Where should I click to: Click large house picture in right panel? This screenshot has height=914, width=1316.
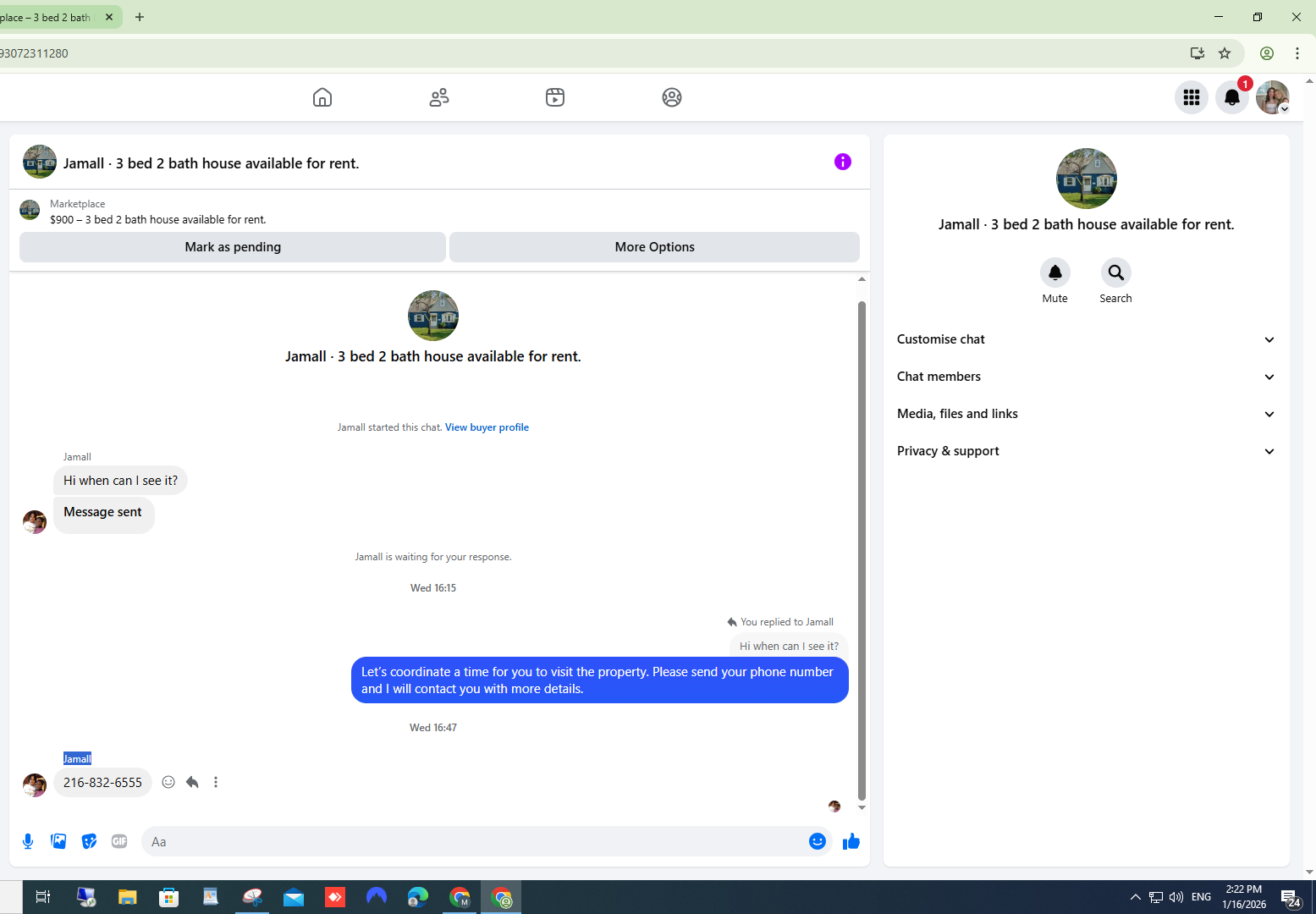tap(1087, 179)
